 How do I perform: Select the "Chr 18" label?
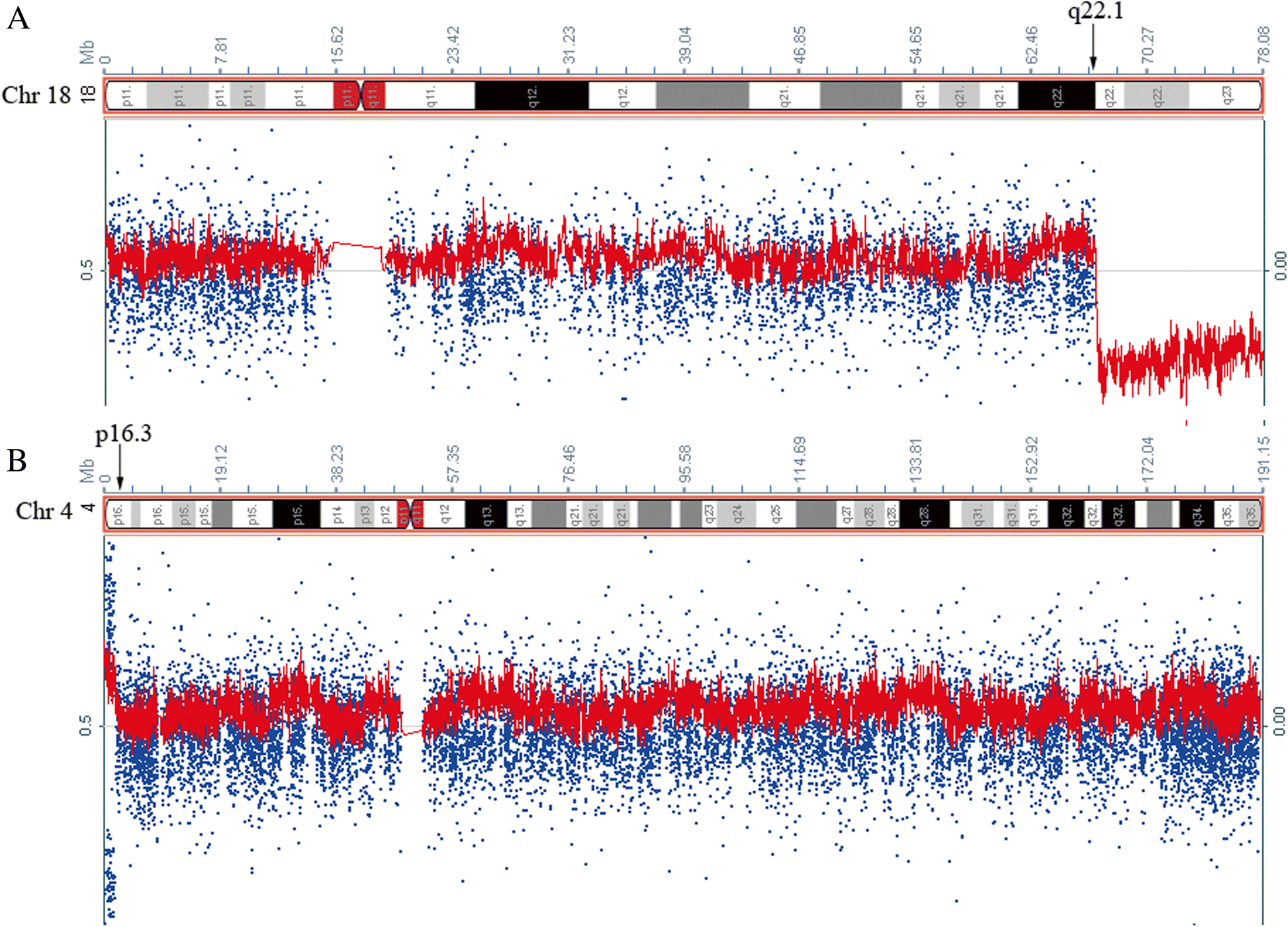coord(36,95)
